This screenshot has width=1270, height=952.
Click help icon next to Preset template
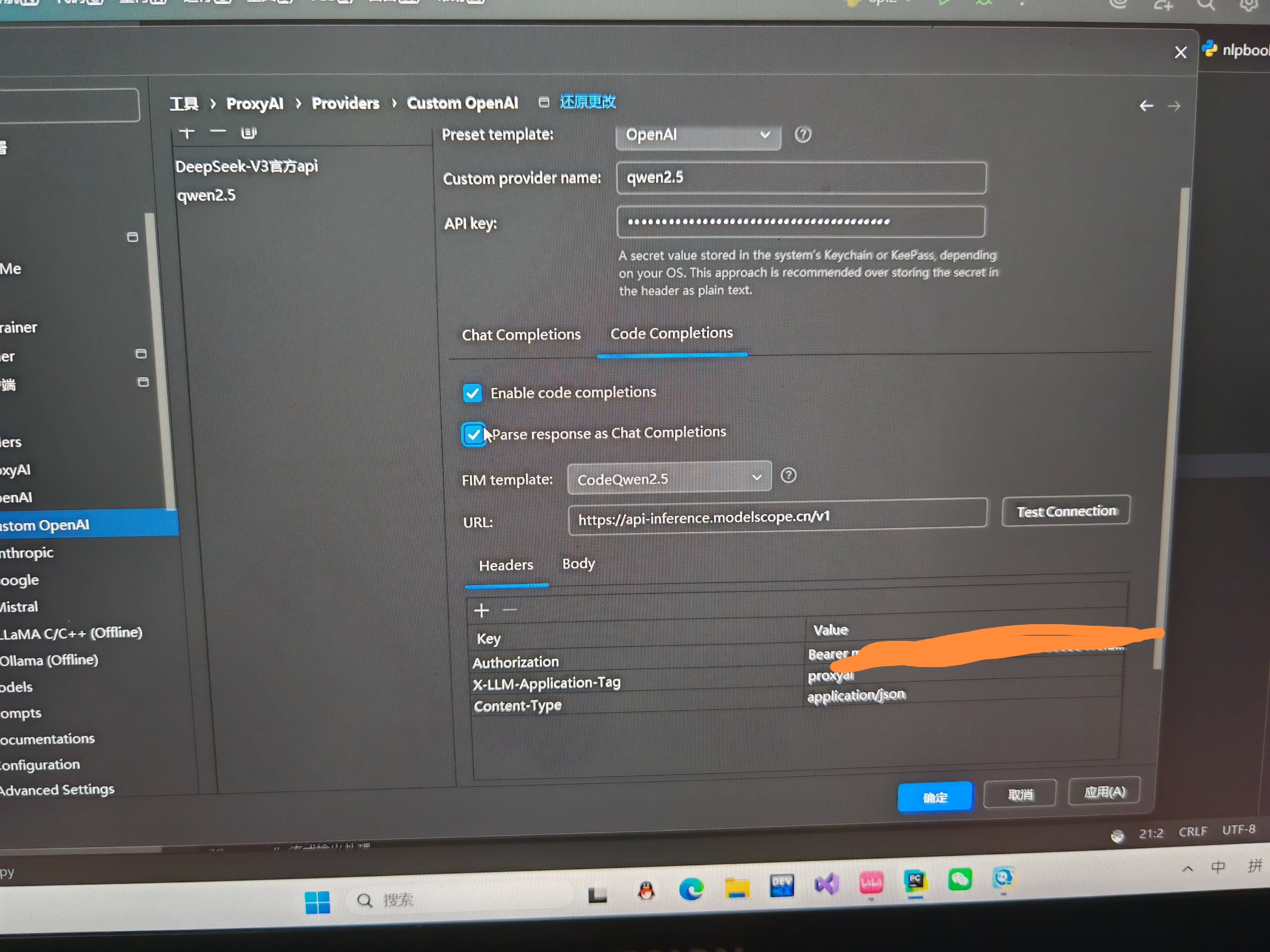pyautogui.click(x=803, y=134)
